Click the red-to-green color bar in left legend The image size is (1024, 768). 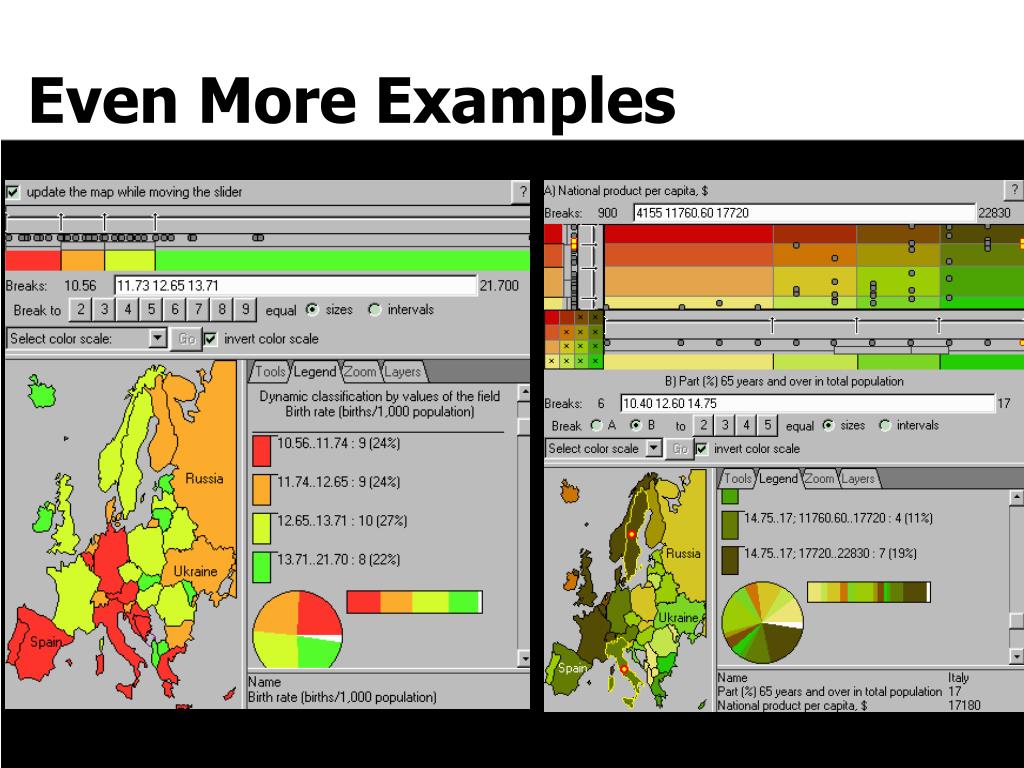(414, 601)
